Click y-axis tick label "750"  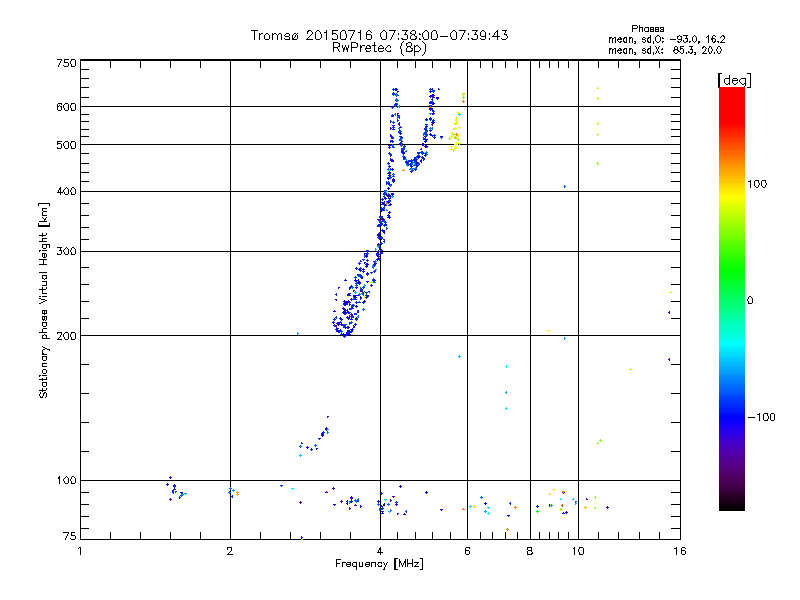(66, 63)
